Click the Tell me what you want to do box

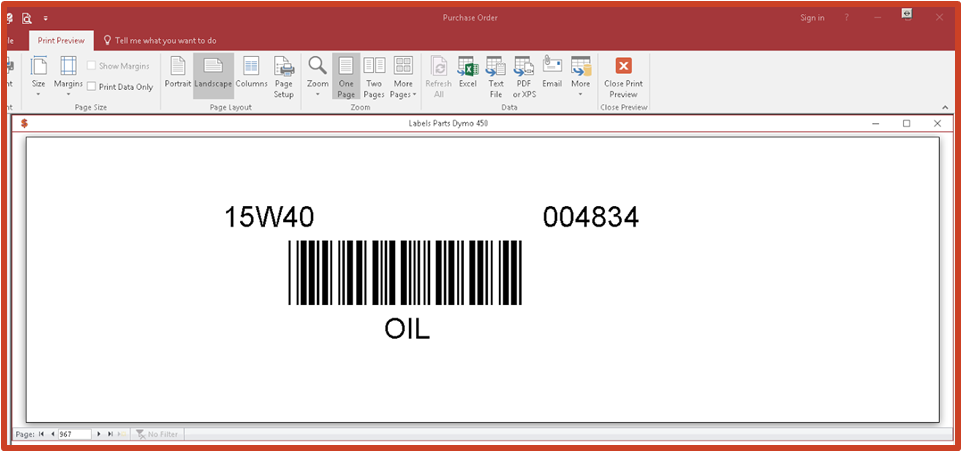click(160, 40)
